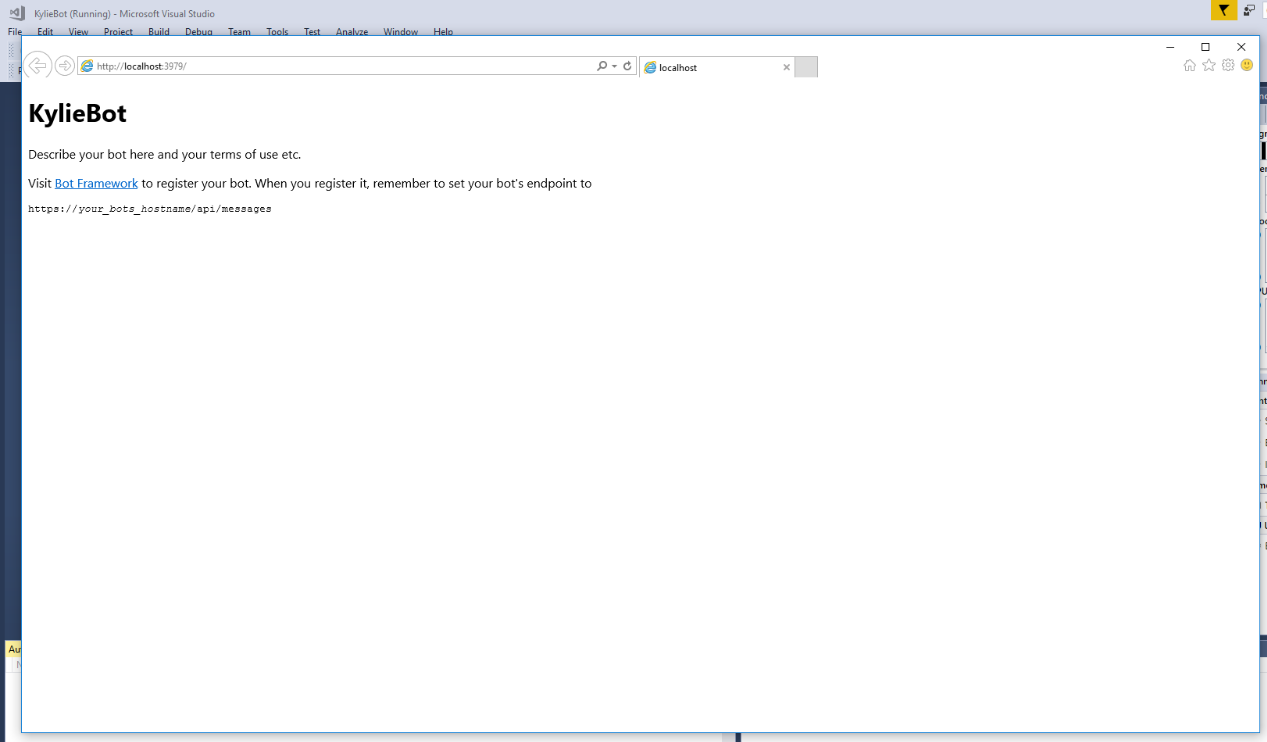
Task: Open the address bar autocomplete dropdown arrow
Action: click(614, 66)
